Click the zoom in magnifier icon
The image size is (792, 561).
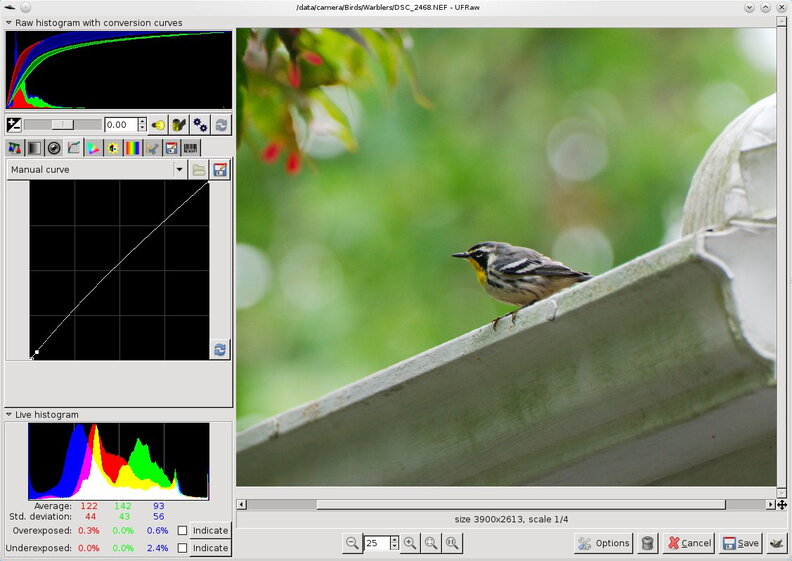click(410, 543)
